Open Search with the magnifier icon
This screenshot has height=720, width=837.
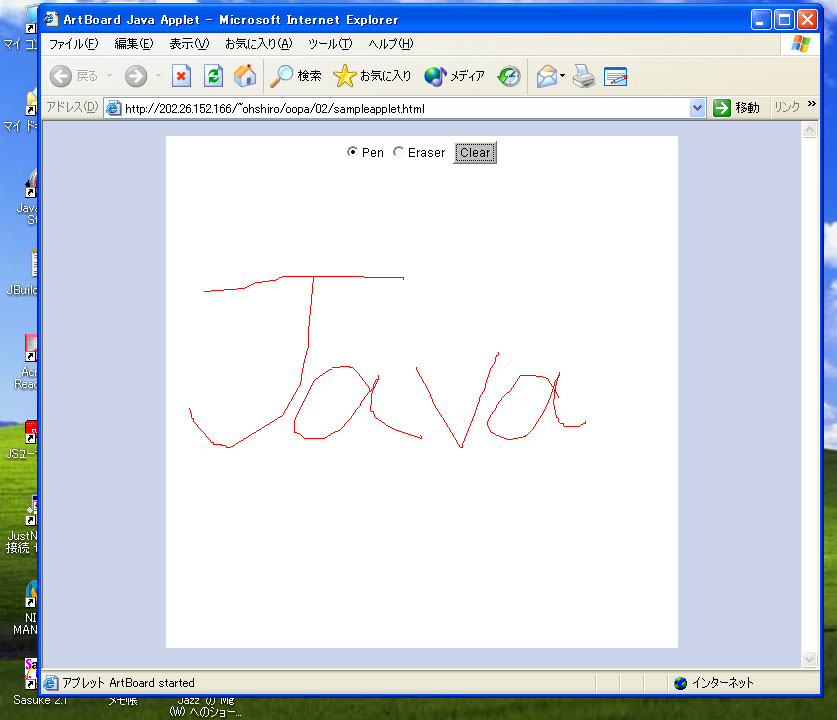[x=281, y=76]
